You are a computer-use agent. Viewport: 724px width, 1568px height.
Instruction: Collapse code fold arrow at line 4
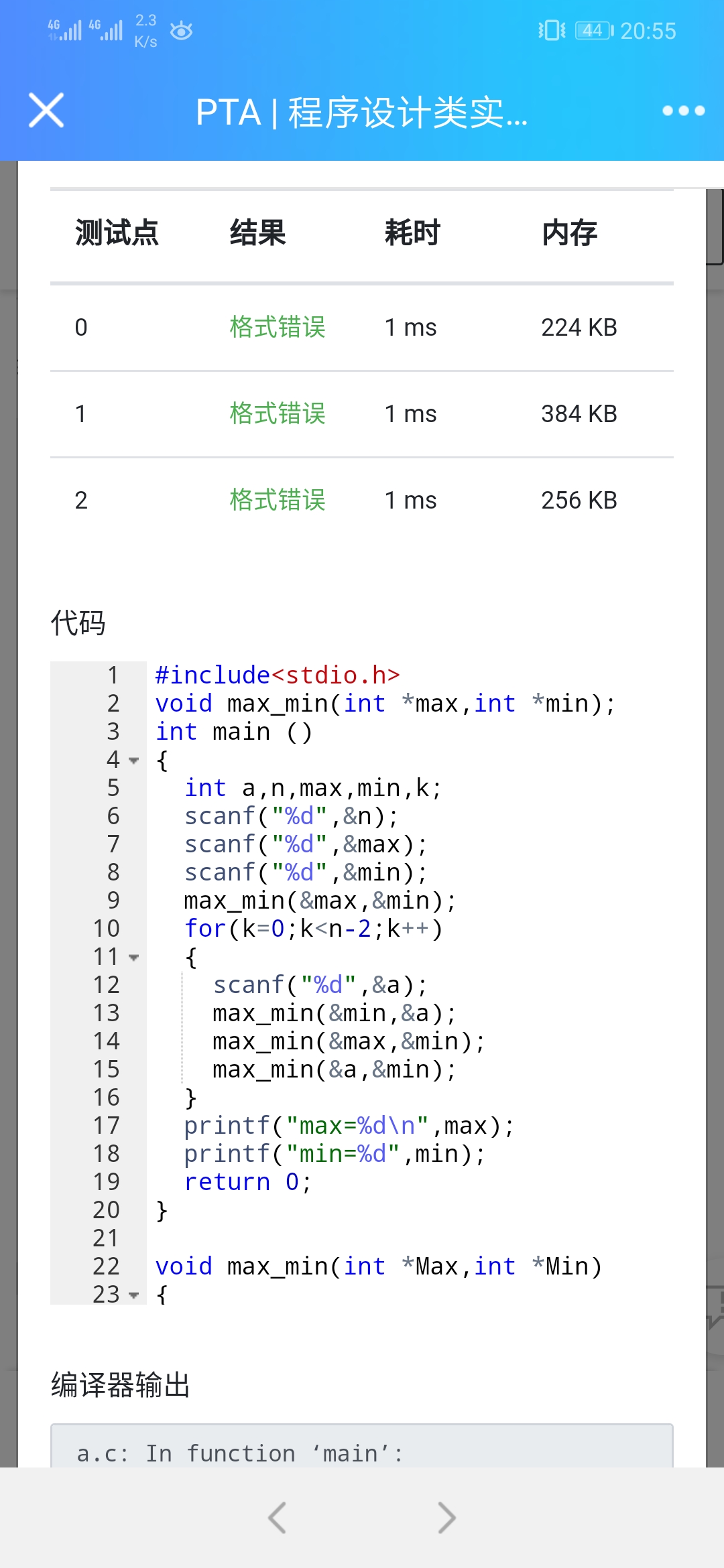[x=133, y=761]
